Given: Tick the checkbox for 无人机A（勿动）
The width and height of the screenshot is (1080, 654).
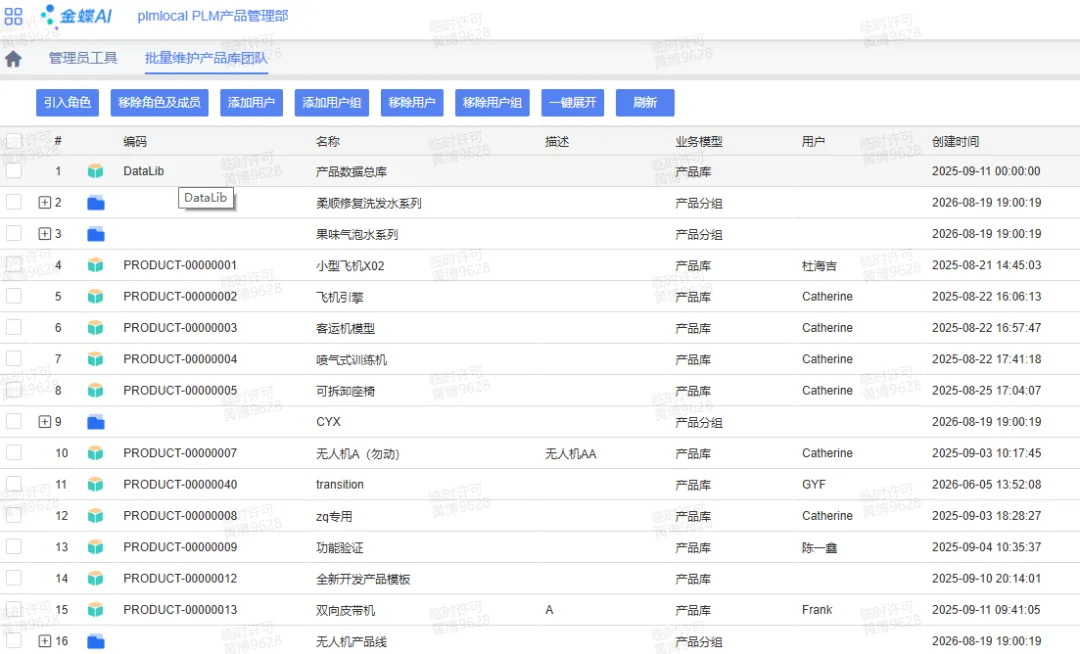Looking at the screenshot, I should (14, 452).
